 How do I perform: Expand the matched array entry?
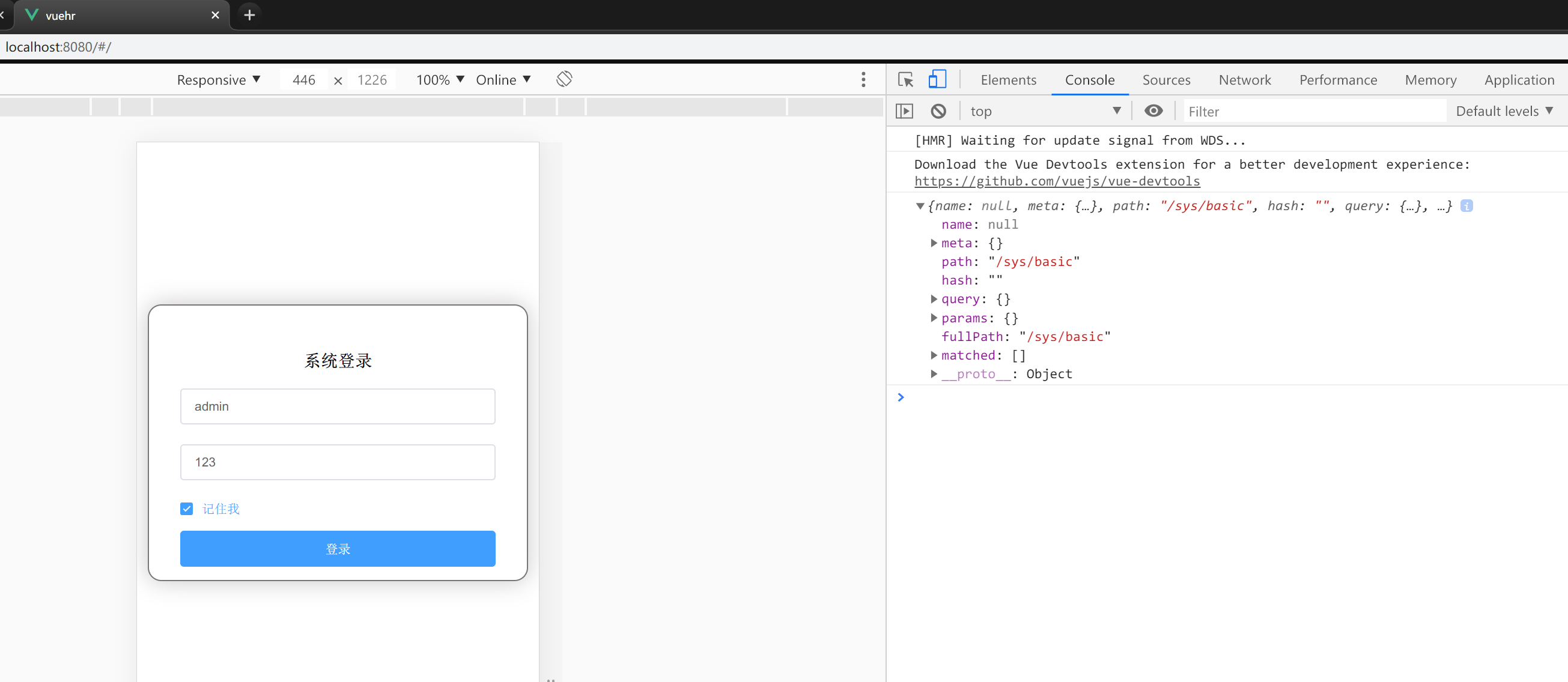click(934, 355)
